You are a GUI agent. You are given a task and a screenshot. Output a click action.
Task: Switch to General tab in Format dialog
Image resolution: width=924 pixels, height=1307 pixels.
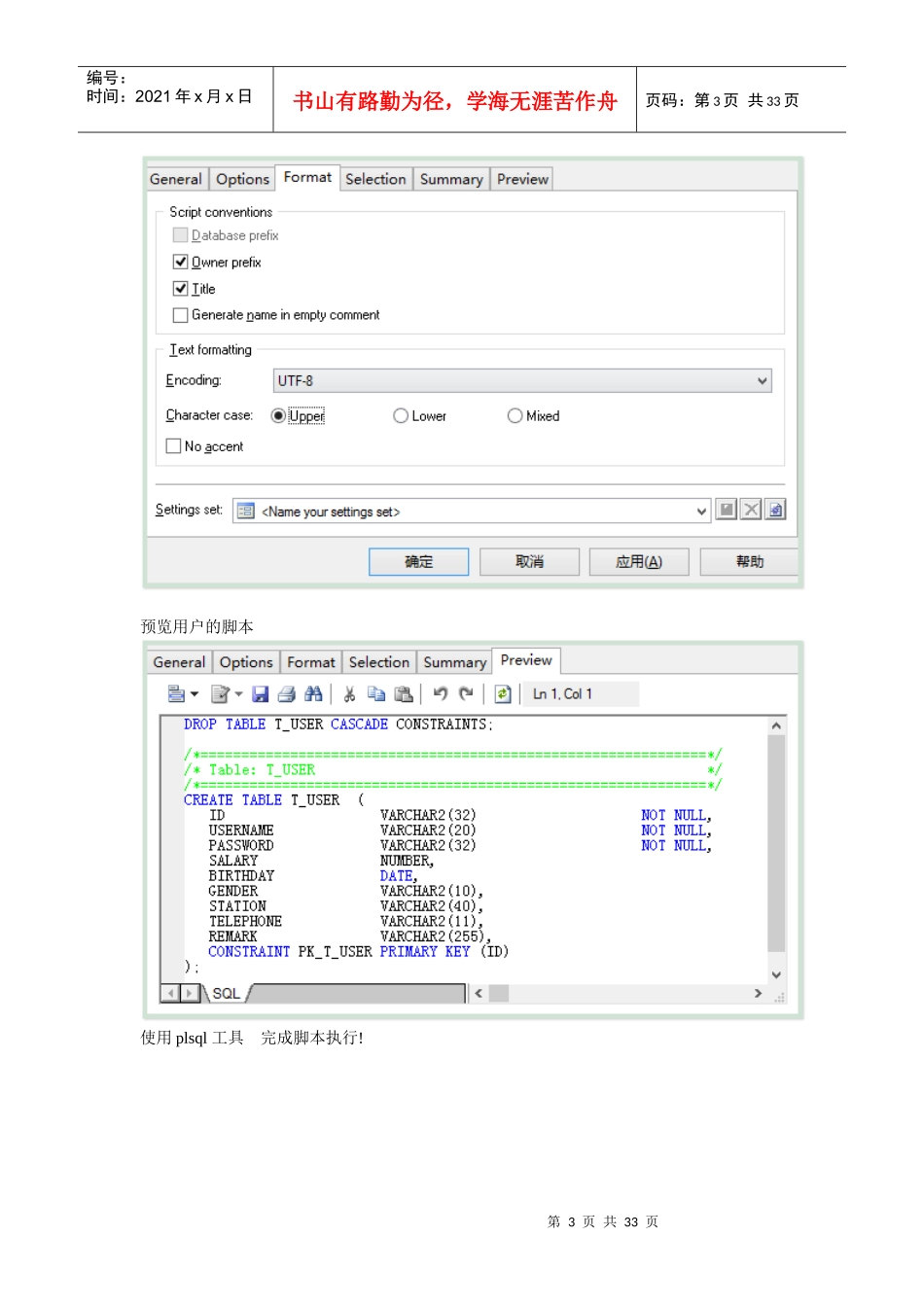tap(176, 179)
